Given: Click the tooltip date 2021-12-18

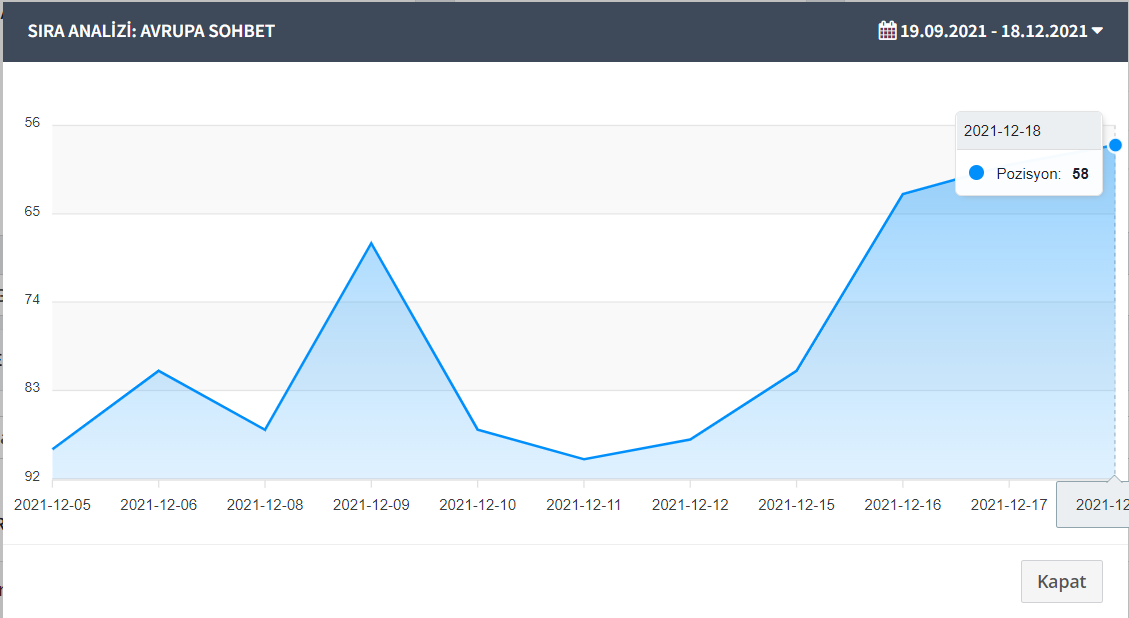Looking at the screenshot, I should 1002,131.
